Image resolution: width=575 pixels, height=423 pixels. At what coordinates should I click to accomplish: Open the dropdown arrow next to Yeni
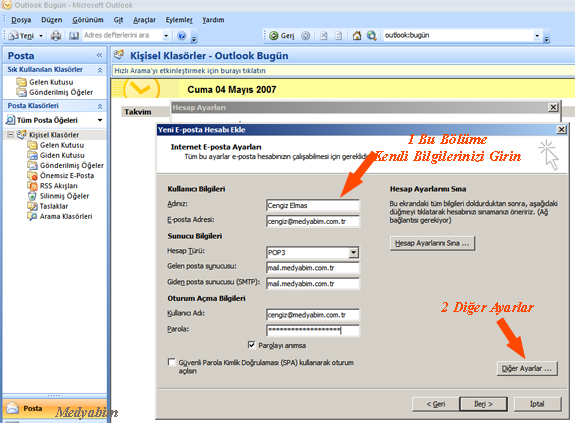[x=41, y=36]
